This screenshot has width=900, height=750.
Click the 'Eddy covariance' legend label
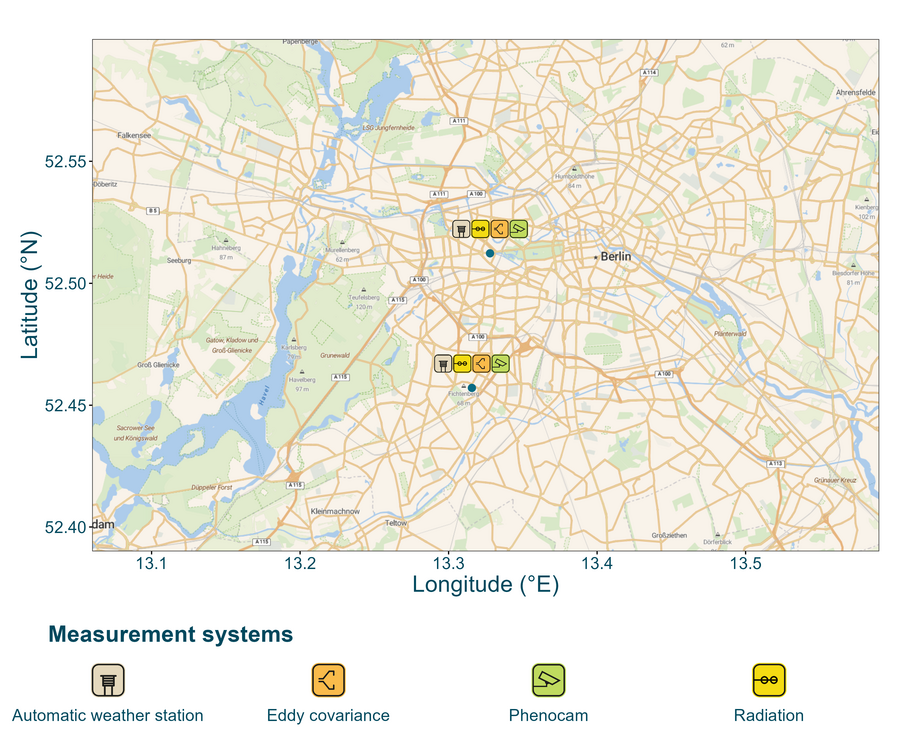(328, 716)
